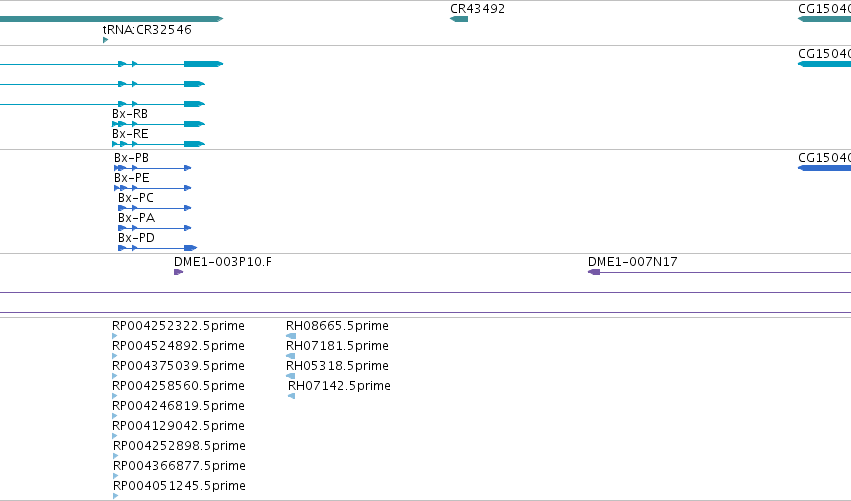Select the RP004129042.5prime label
This screenshot has height=501, width=851.
[x=178, y=426]
